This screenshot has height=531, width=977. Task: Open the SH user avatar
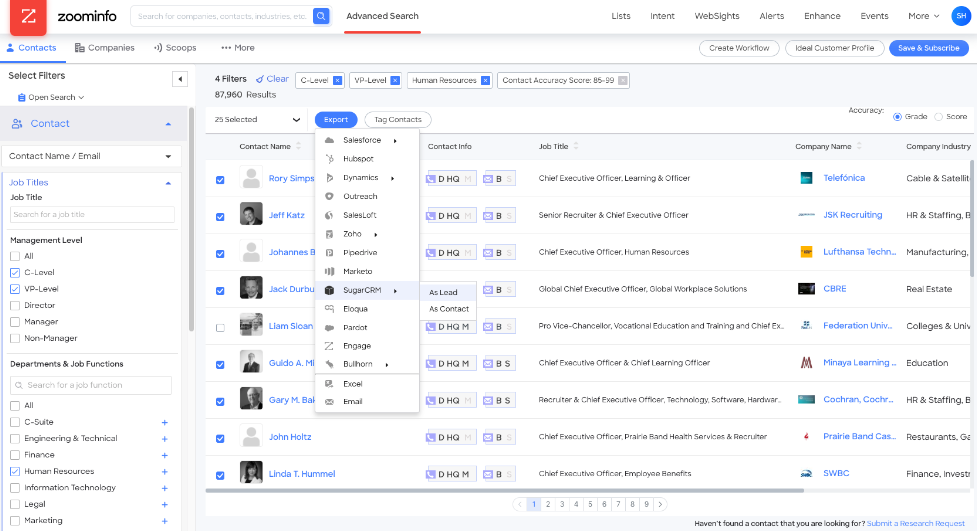(961, 16)
